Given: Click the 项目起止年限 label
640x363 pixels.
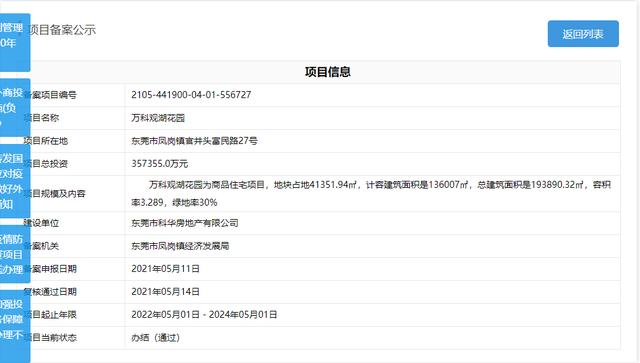Looking at the screenshot, I should click(x=50, y=314).
